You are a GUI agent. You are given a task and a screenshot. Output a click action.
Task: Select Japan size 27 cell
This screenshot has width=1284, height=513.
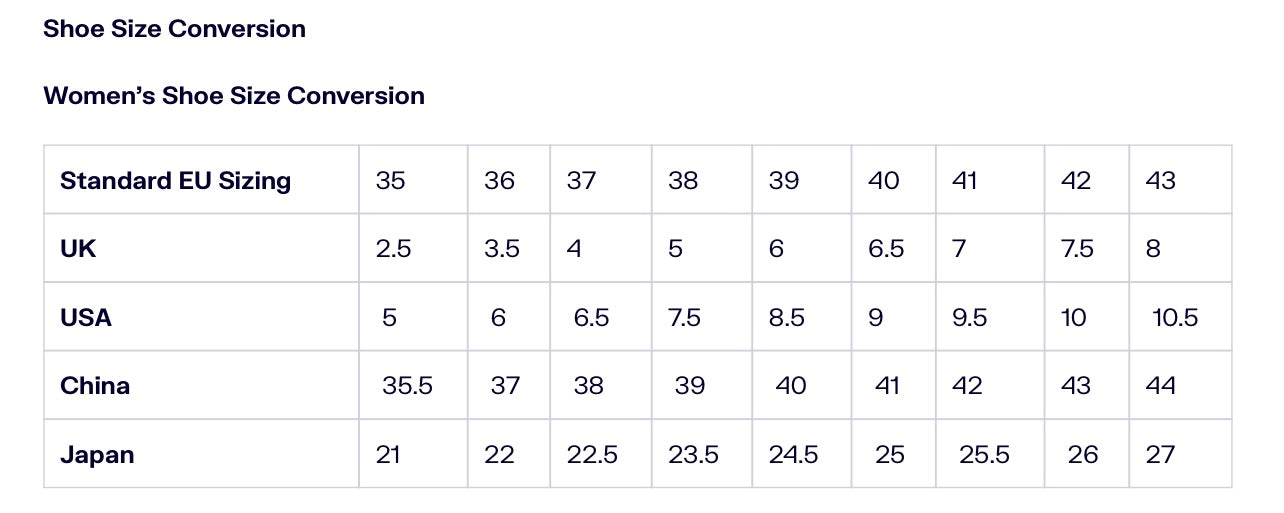point(1160,454)
